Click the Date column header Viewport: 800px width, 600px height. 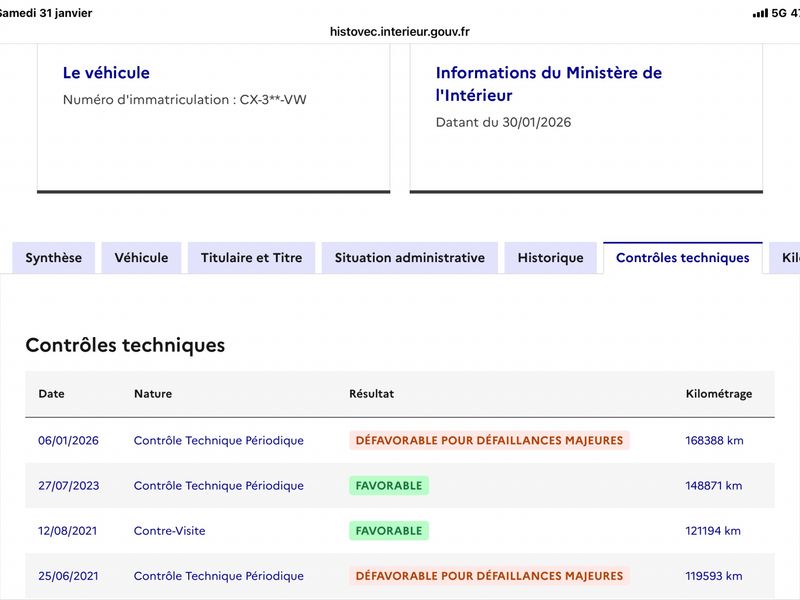pos(51,394)
